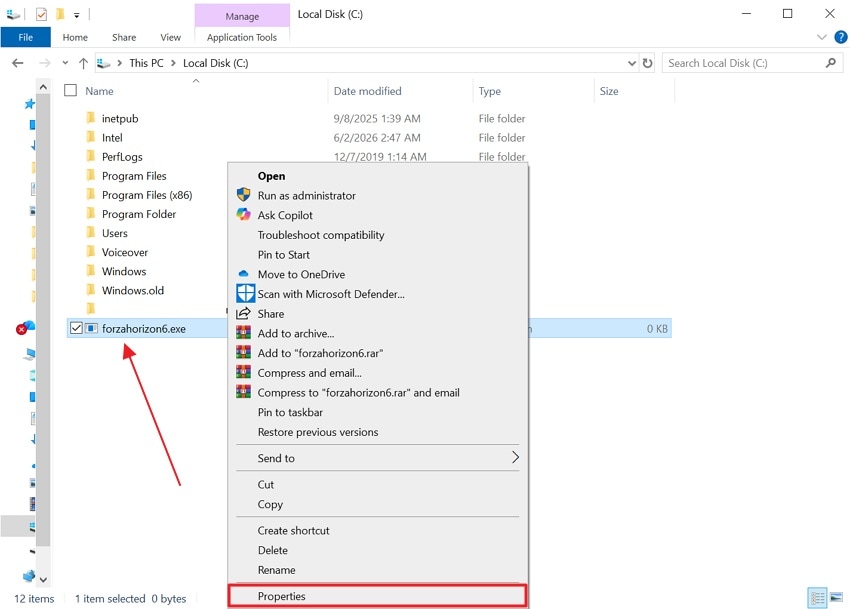Click the search magnifier icon
This screenshot has width=850, height=609.
[x=830, y=63]
